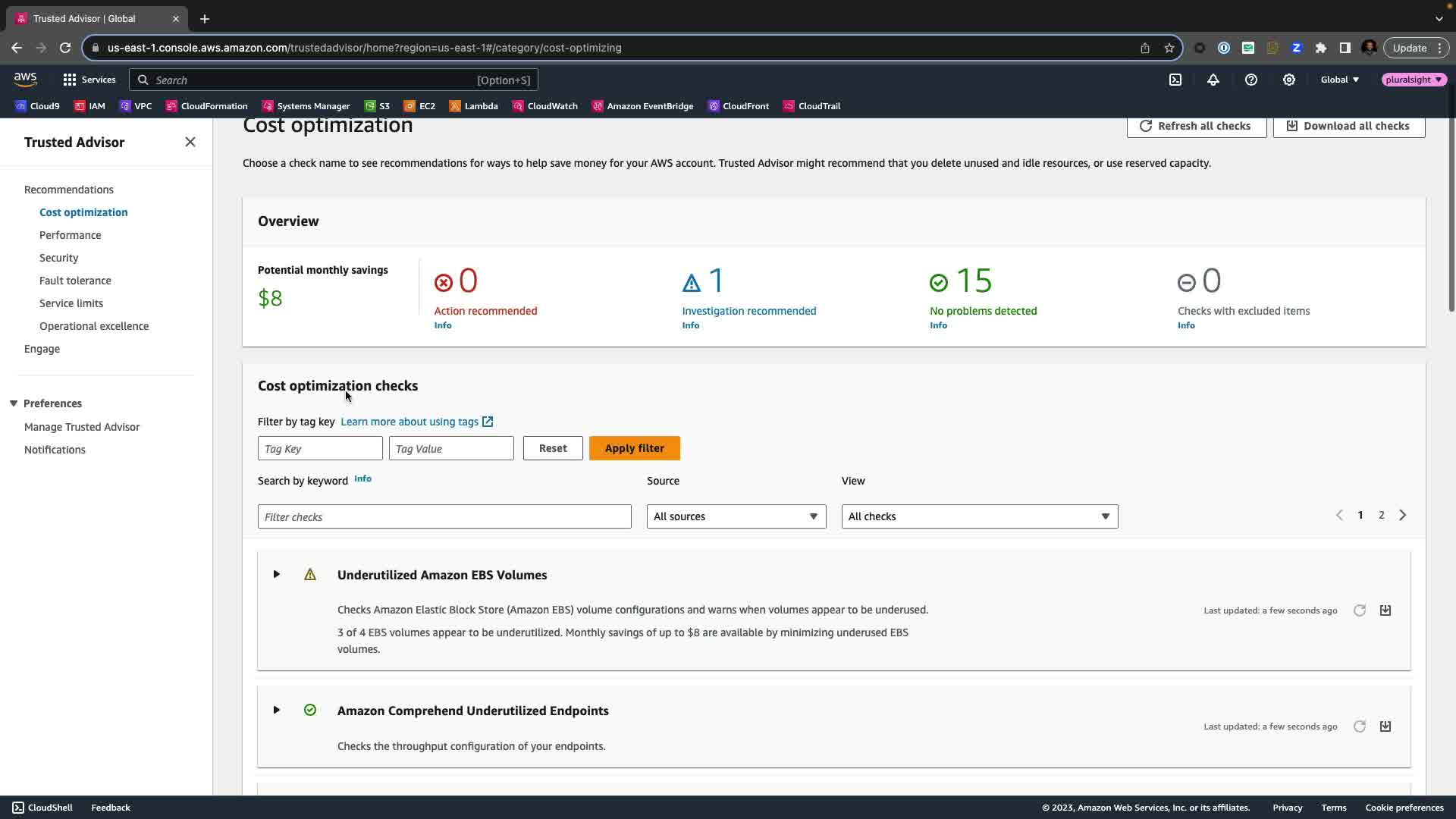Open the notifications bell icon
1456x819 pixels.
point(1213,80)
